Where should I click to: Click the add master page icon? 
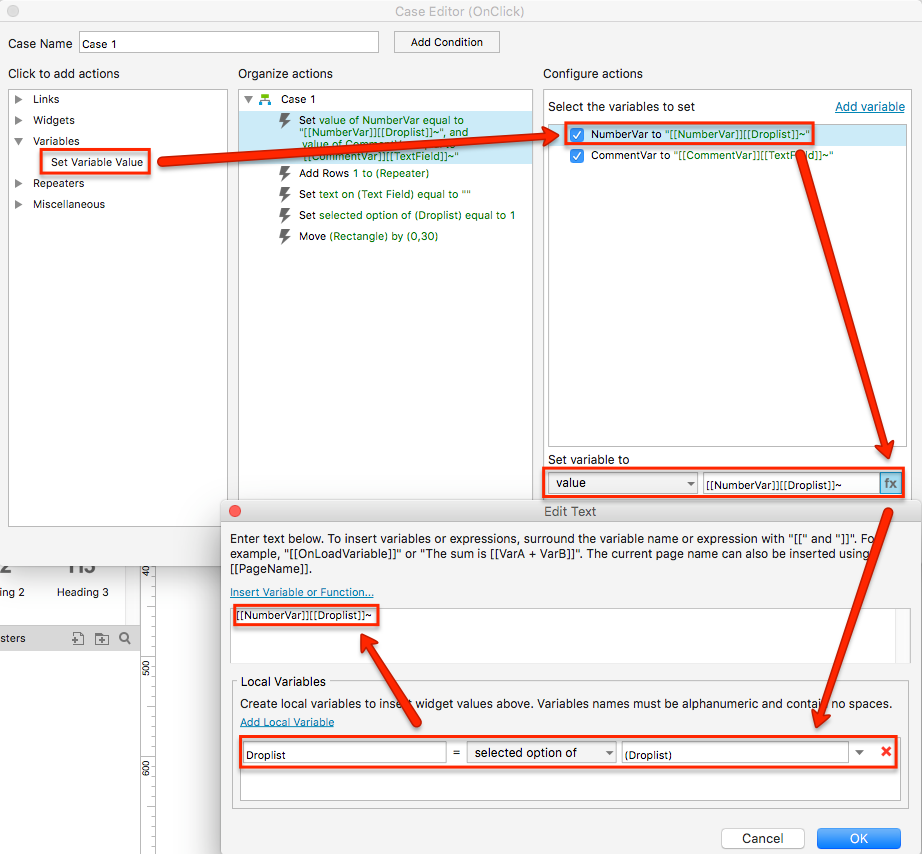[x=78, y=639]
